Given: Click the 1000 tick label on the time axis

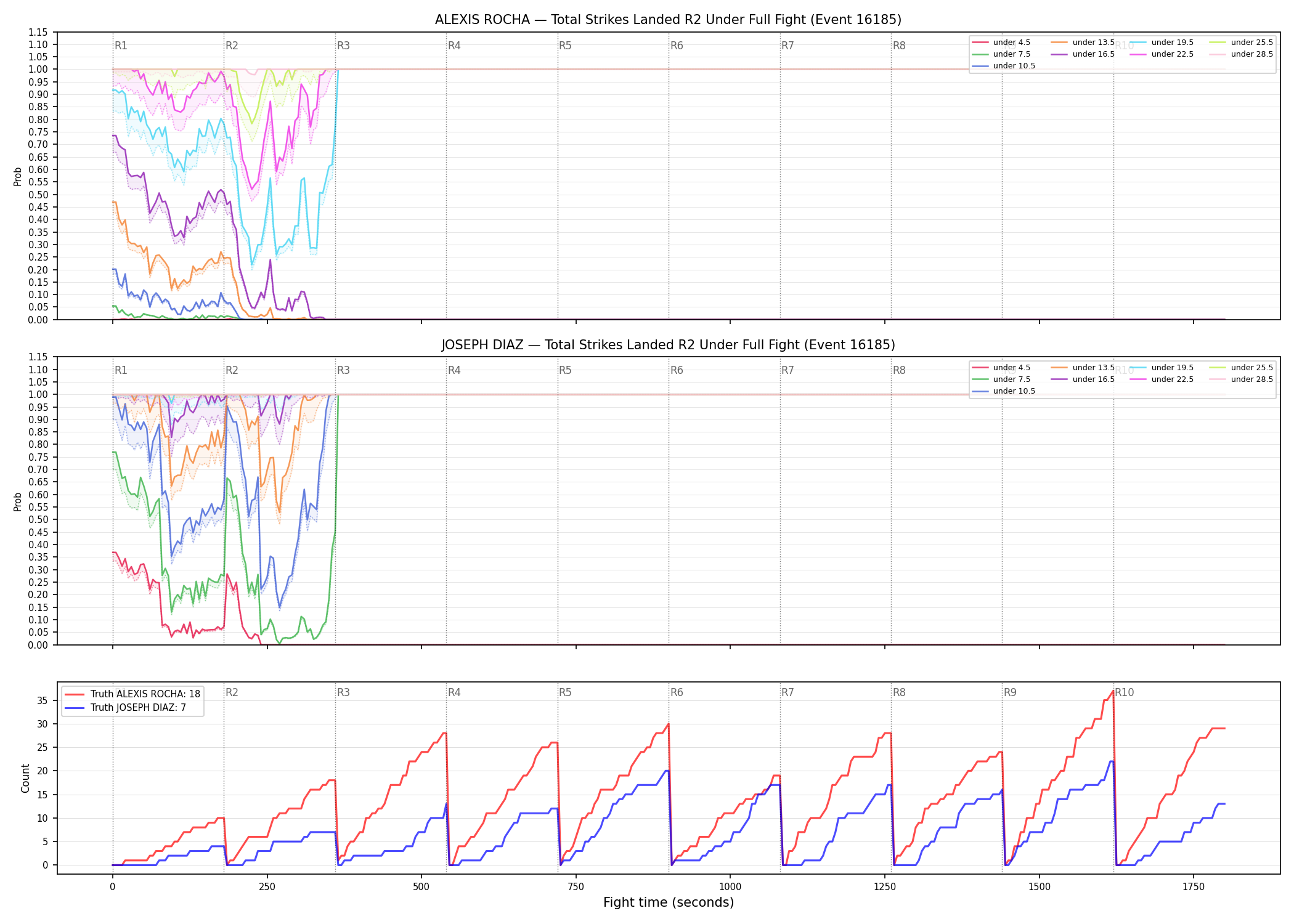Looking at the screenshot, I should 730,887.
